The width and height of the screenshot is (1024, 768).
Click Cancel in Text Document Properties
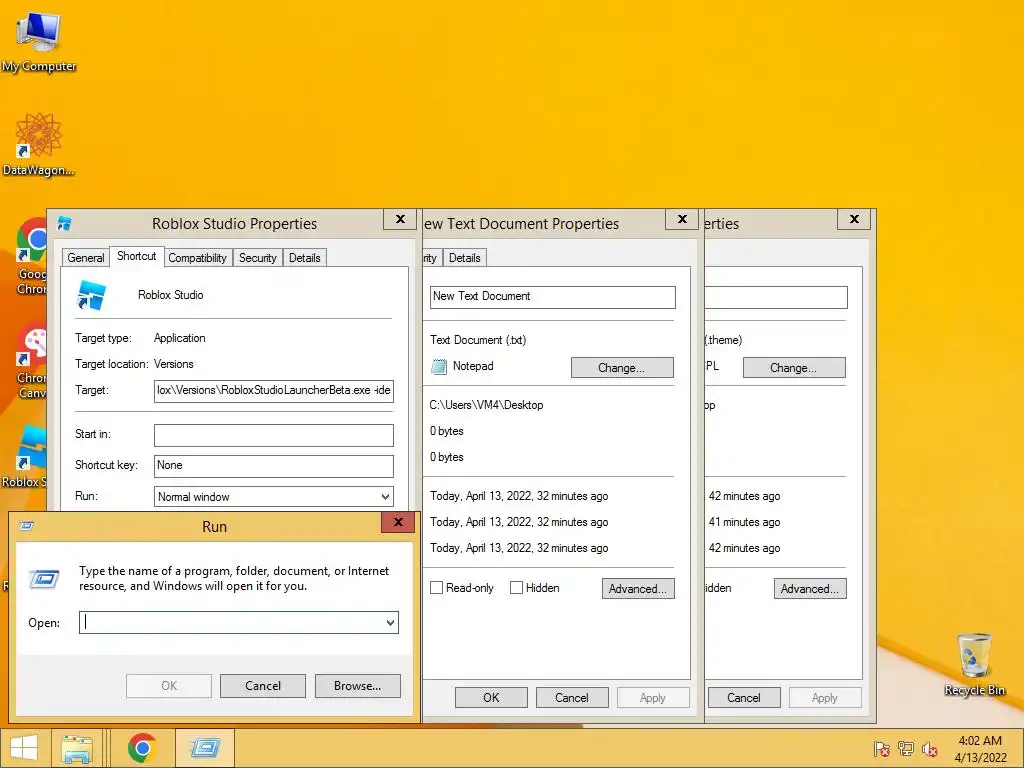pos(571,697)
